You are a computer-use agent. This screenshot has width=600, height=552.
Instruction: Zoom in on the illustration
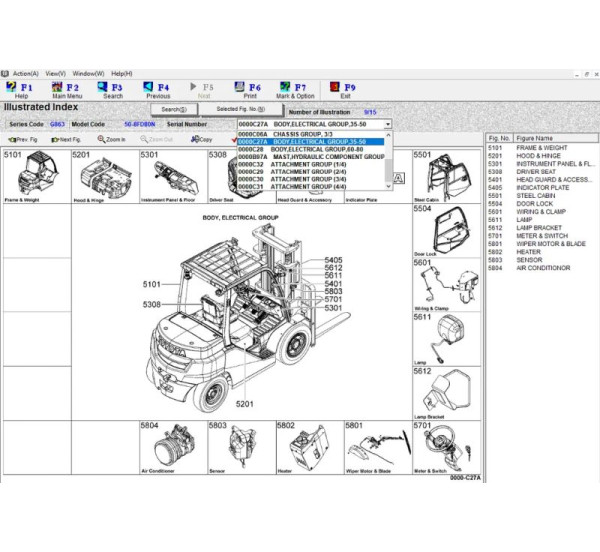pos(112,140)
